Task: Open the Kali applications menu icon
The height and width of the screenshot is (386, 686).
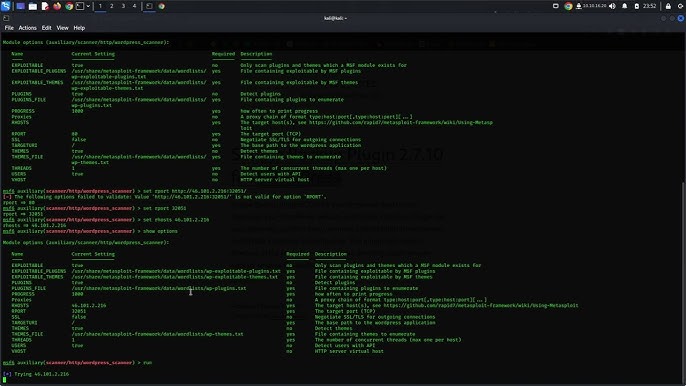Action: (x=5, y=6)
